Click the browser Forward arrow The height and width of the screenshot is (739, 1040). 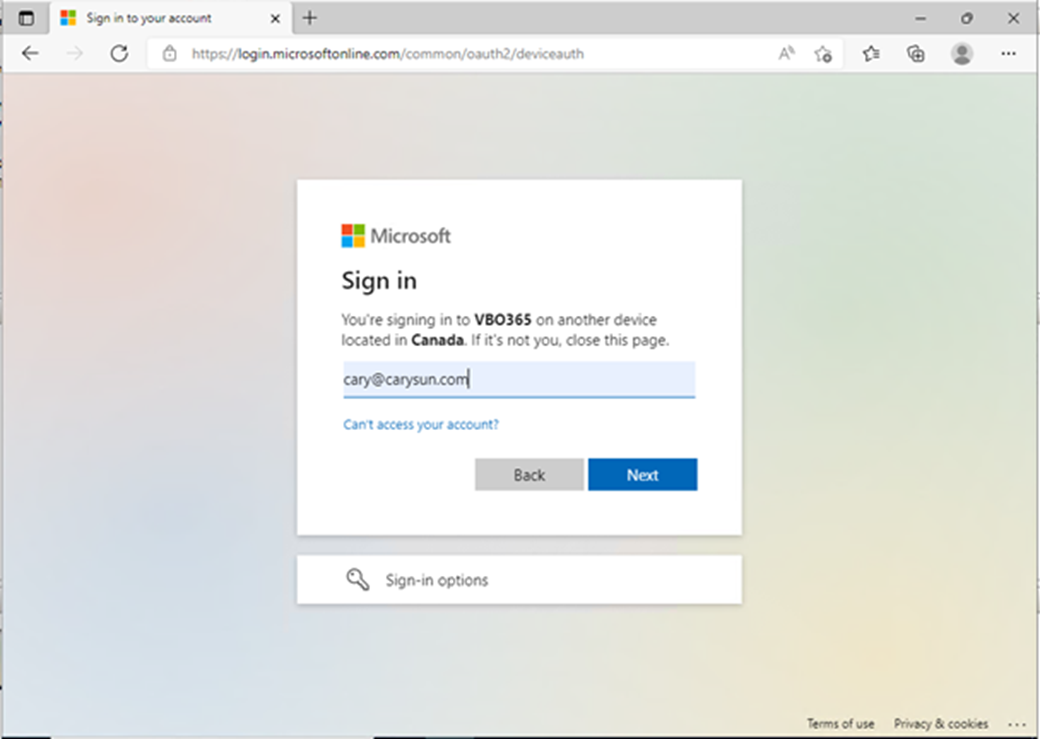click(x=75, y=53)
